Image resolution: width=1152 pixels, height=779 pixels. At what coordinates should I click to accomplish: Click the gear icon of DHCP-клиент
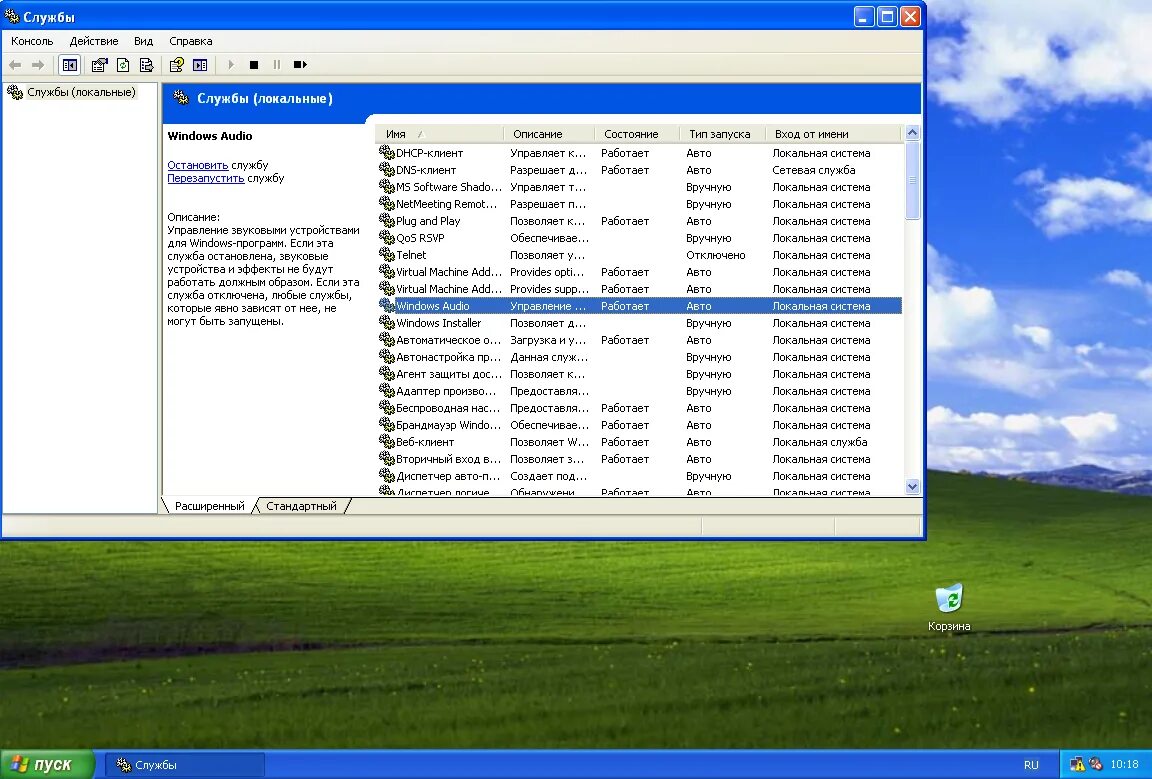point(386,153)
